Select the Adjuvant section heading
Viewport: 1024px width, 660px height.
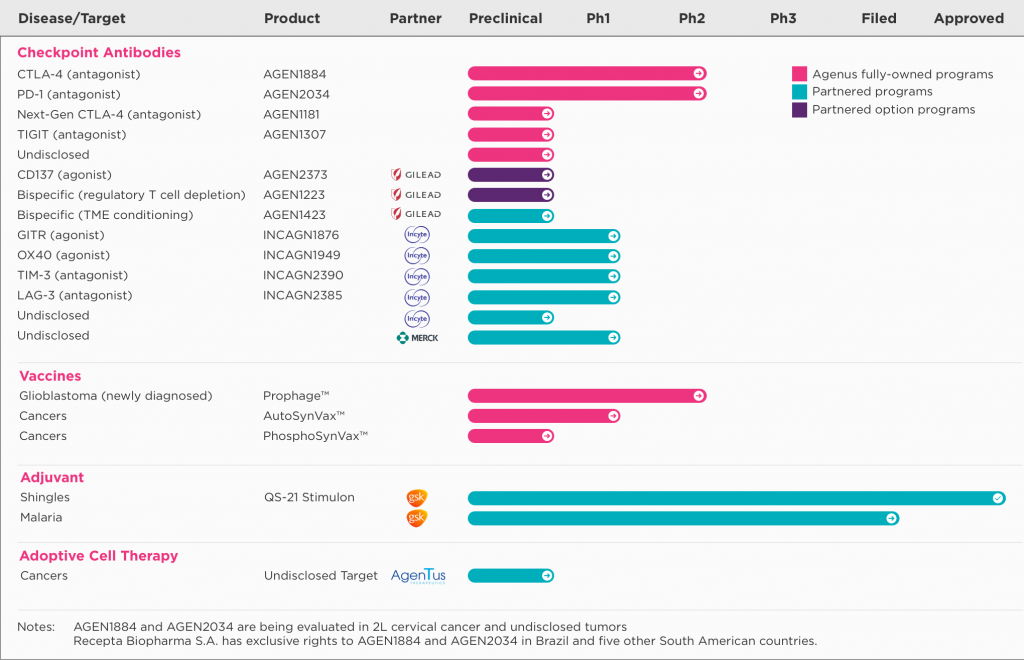point(52,477)
